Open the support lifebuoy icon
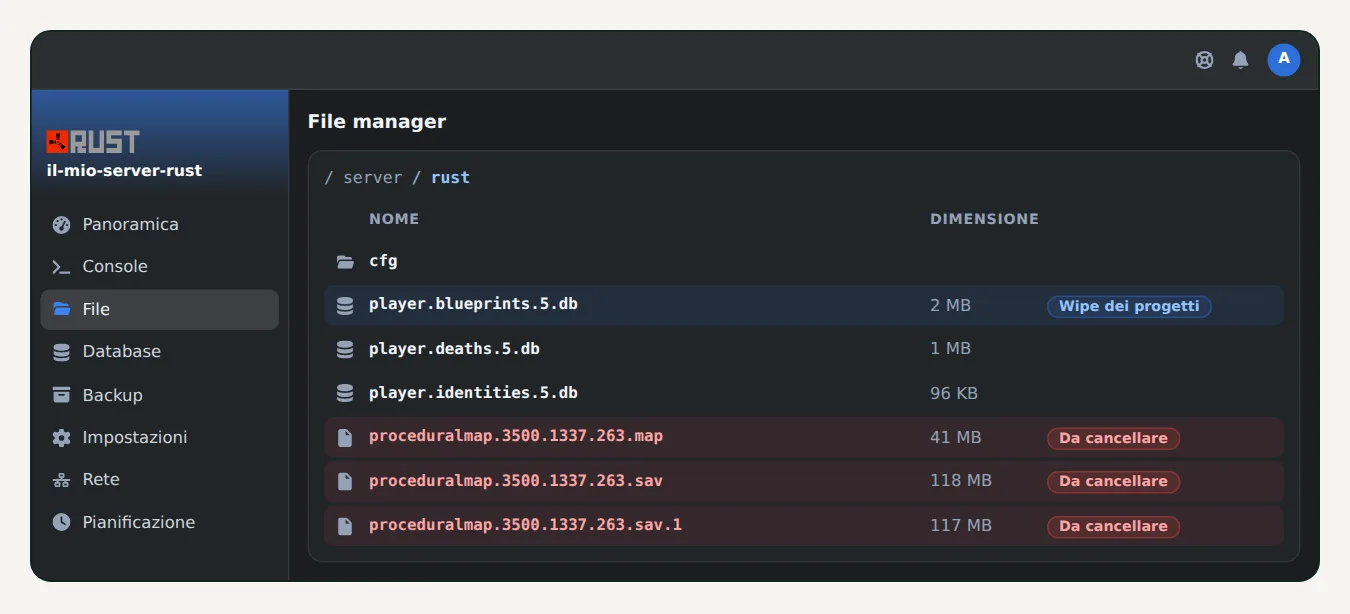1350x614 pixels. [1204, 60]
